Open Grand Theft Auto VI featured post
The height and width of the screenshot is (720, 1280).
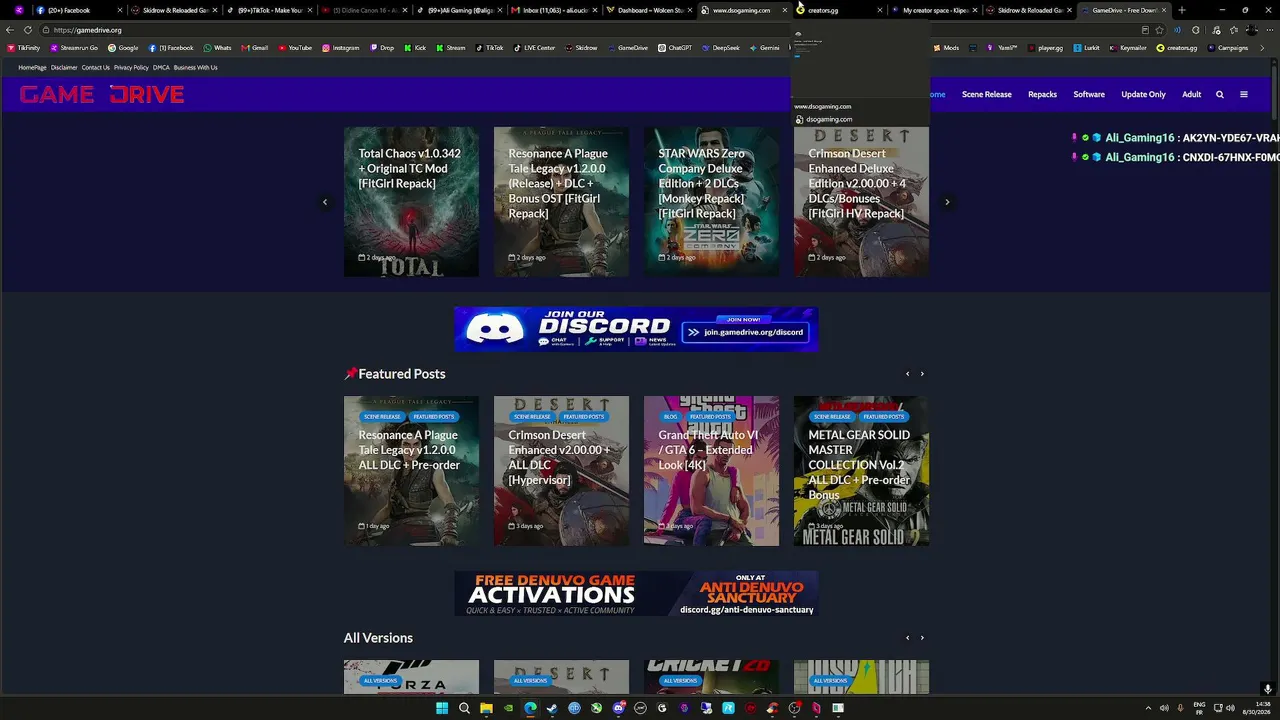click(711, 471)
